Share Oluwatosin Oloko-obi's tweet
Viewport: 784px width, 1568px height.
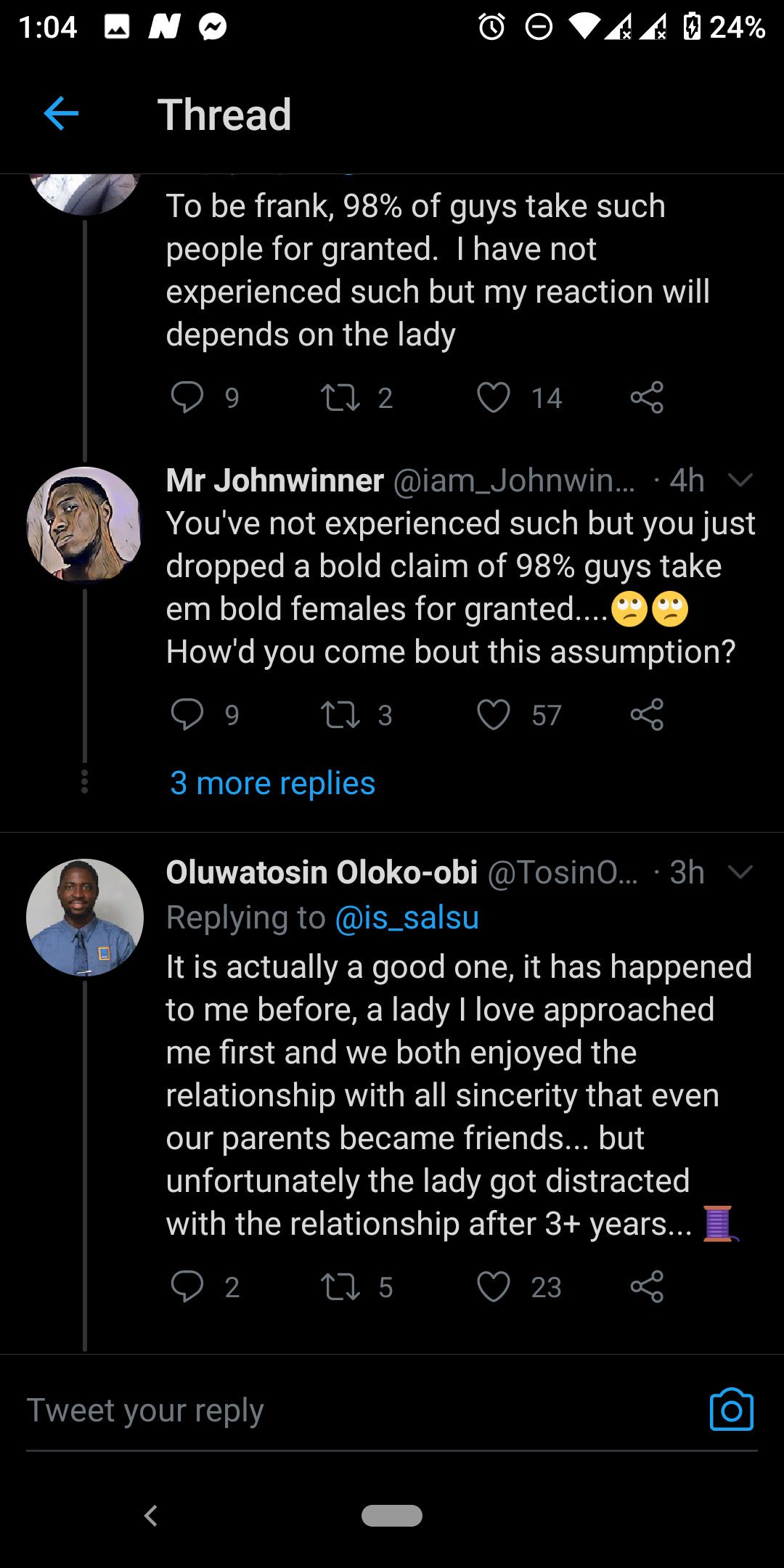(647, 1287)
